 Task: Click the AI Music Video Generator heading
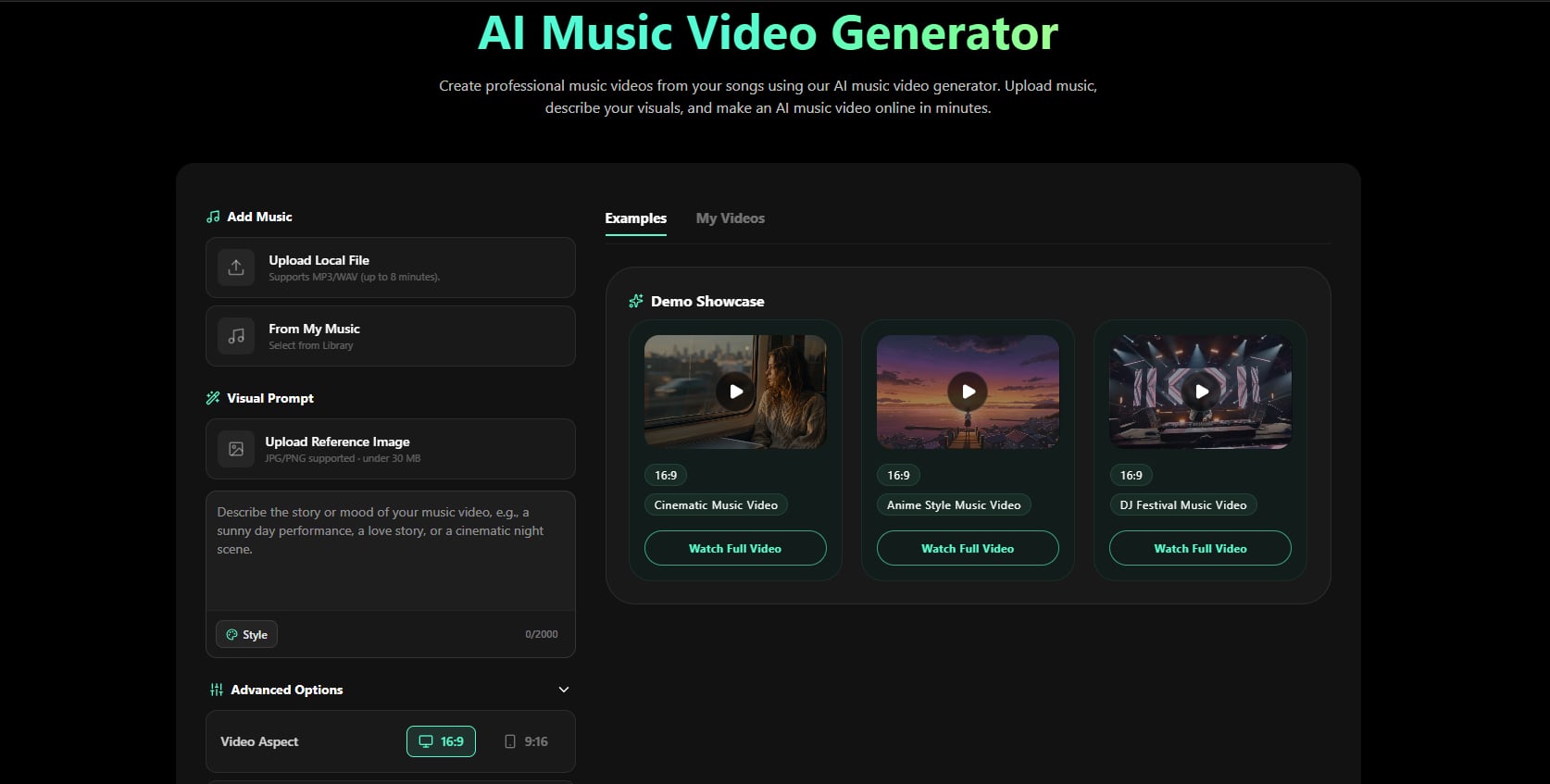pos(768,32)
